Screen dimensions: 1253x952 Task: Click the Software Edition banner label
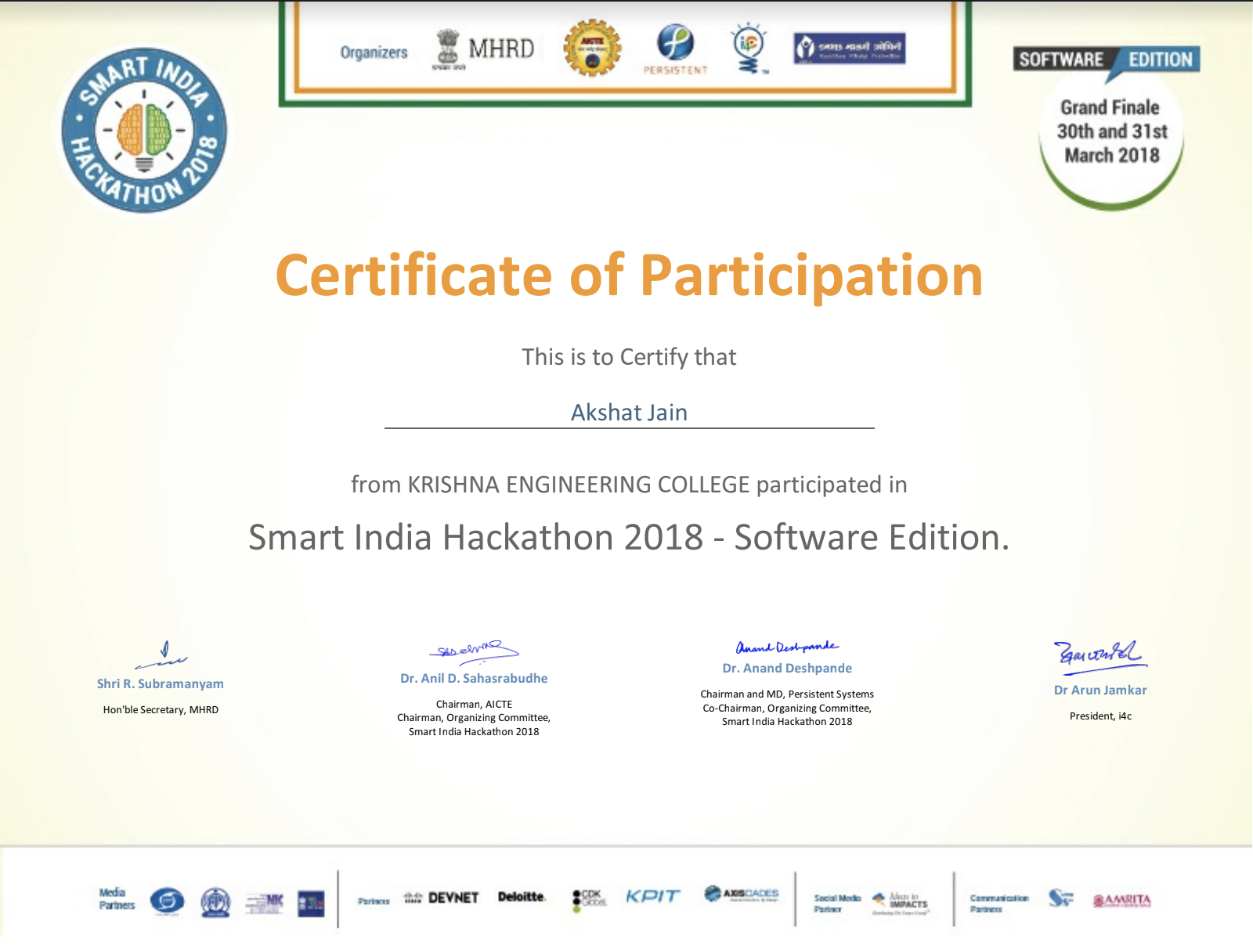(1106, 59)
